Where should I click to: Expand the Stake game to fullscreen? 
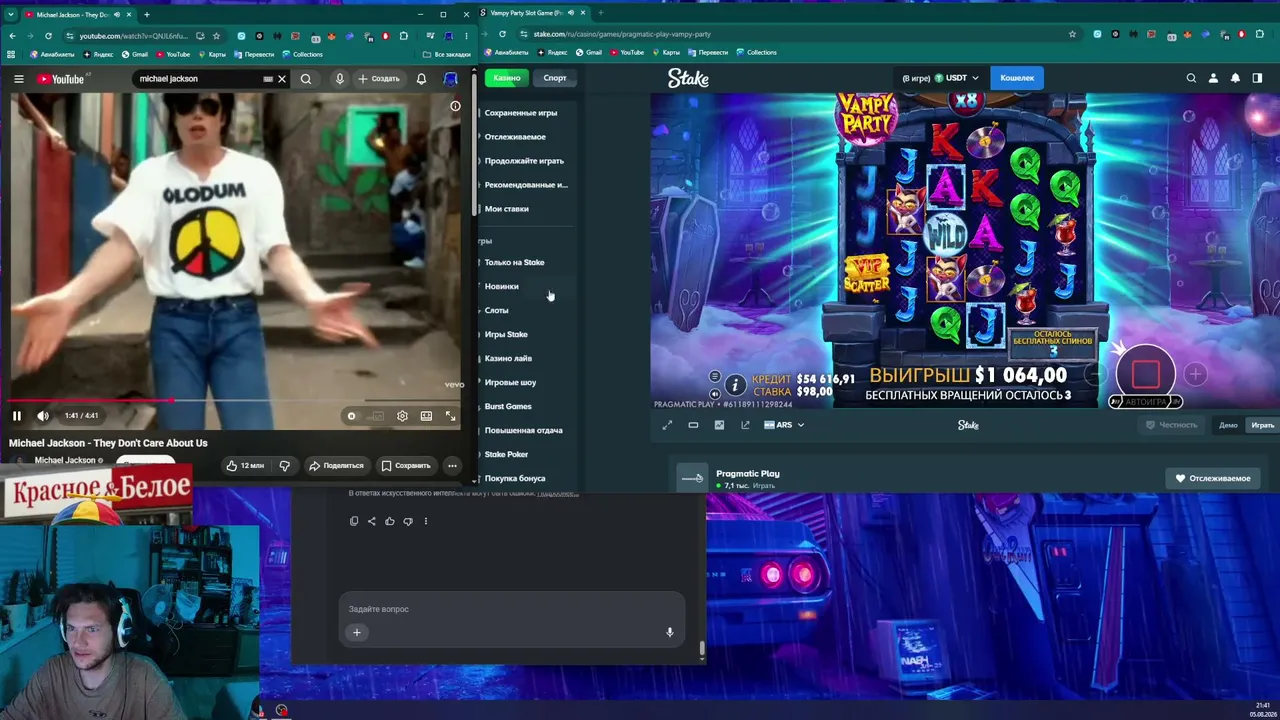[667, 425]
